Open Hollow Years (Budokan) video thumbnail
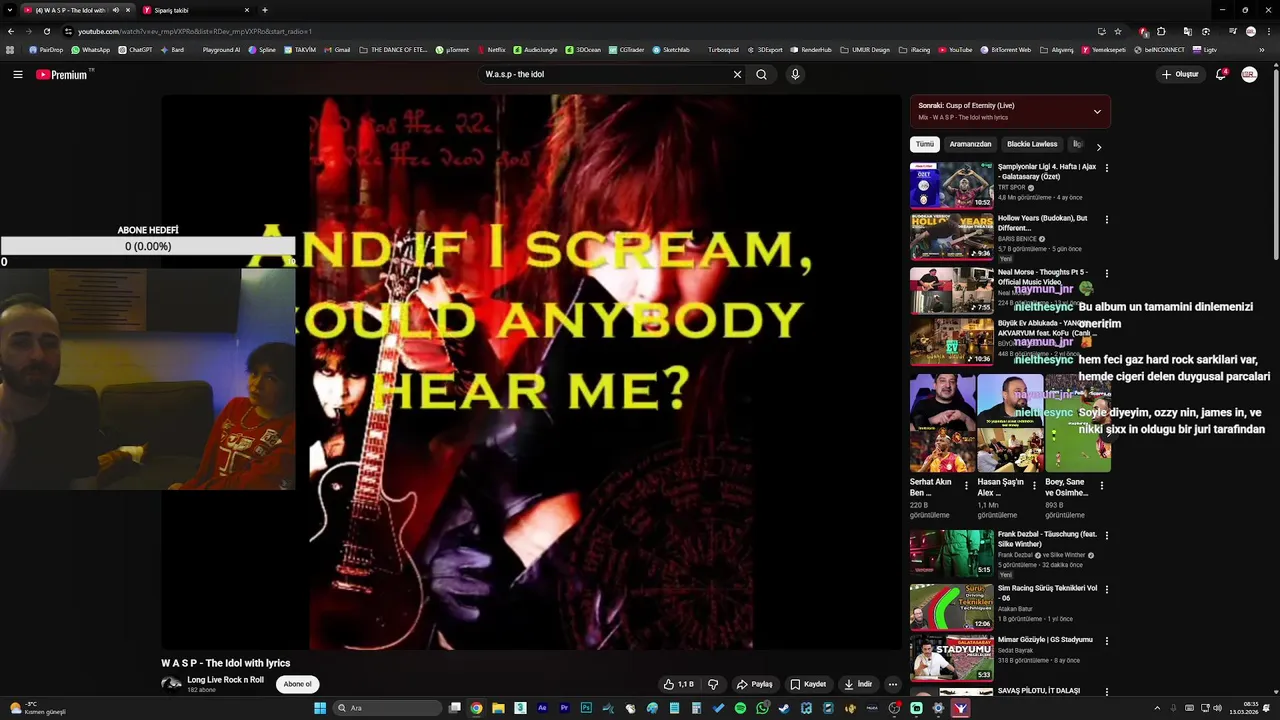 [x=951, y=236]
